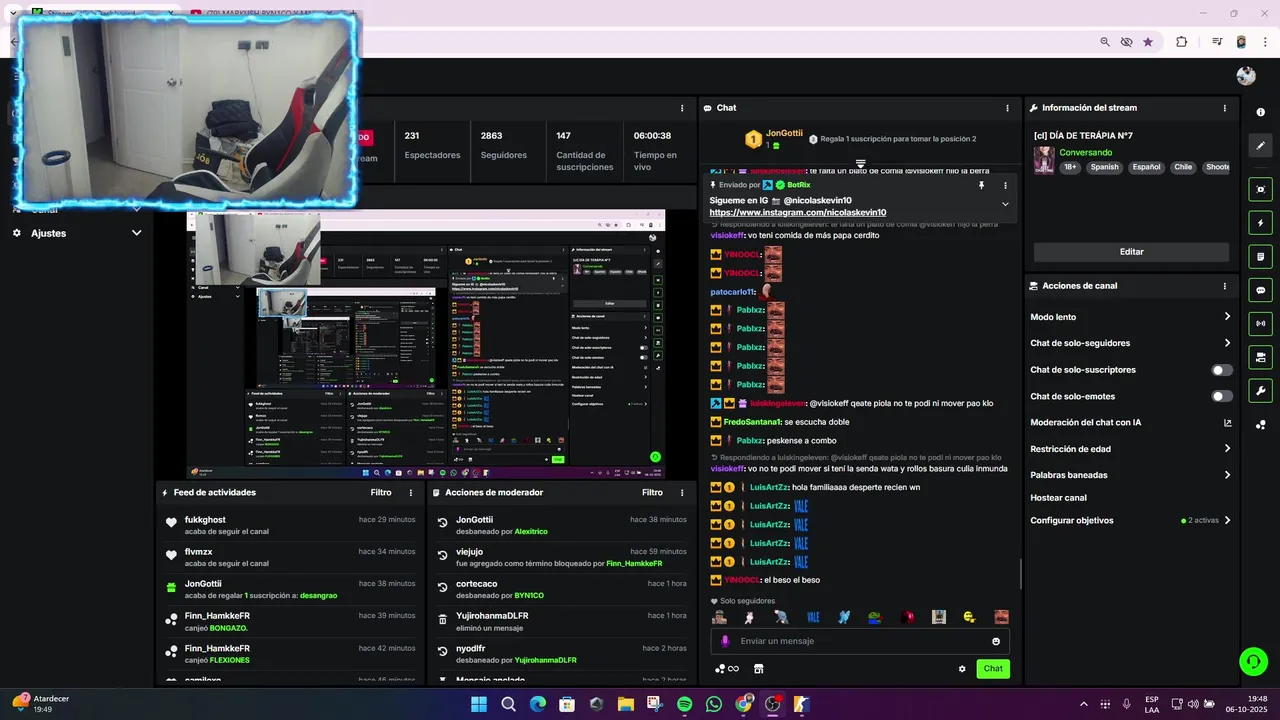Click in Enviar un mensaje field

tap(860, 641)
